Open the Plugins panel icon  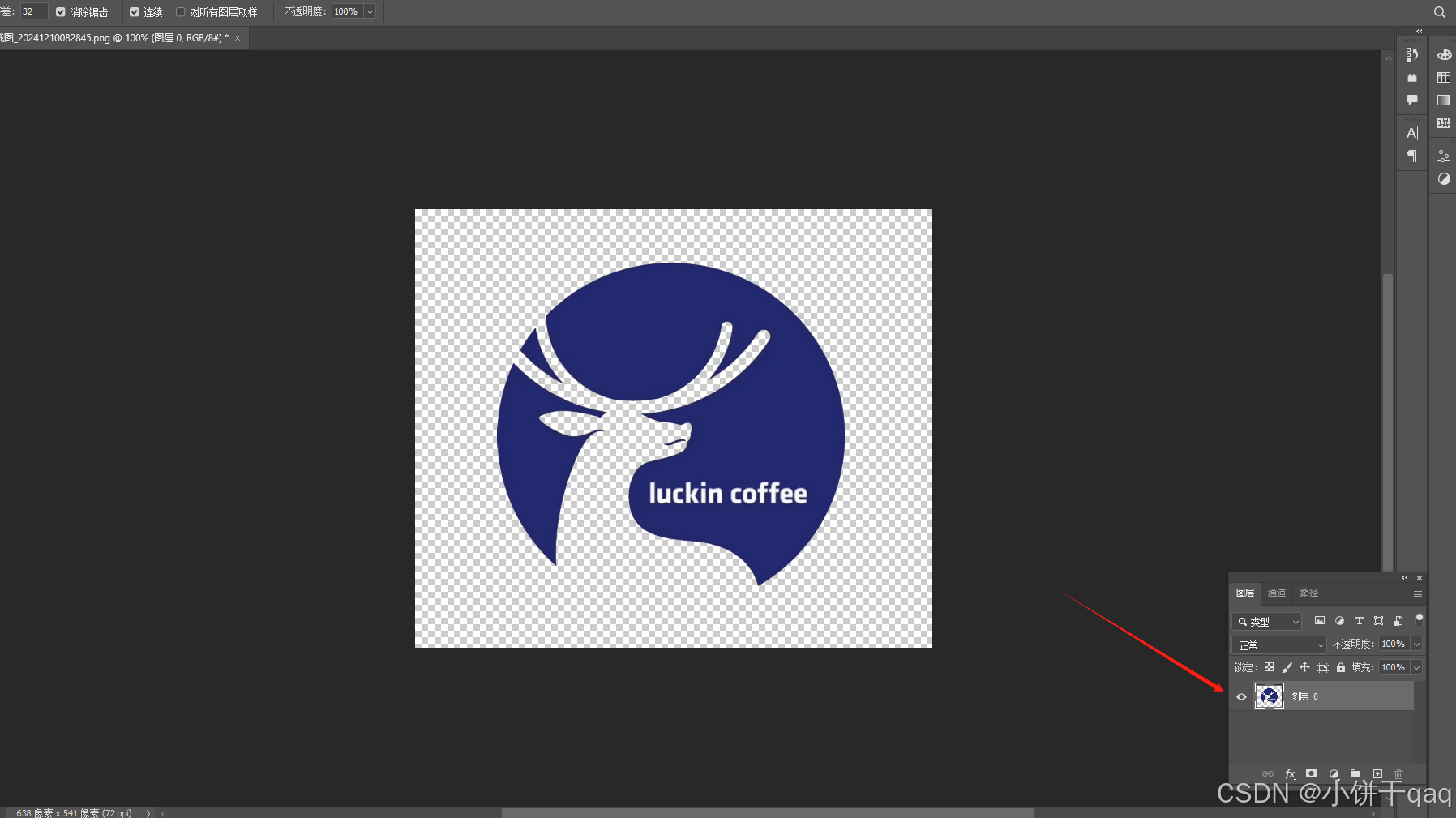coord(1412,78)
